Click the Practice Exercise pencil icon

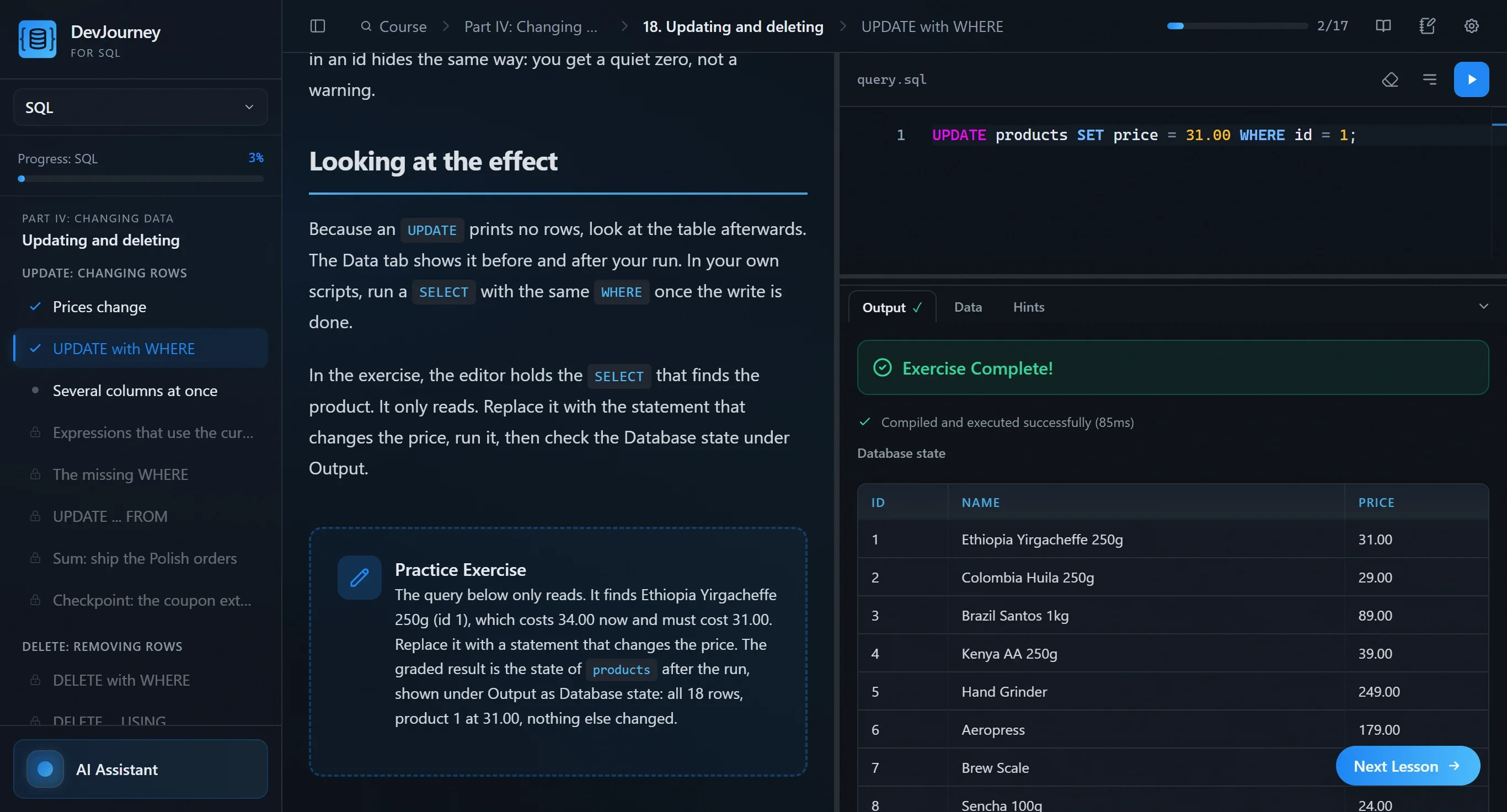coord(359,578)
